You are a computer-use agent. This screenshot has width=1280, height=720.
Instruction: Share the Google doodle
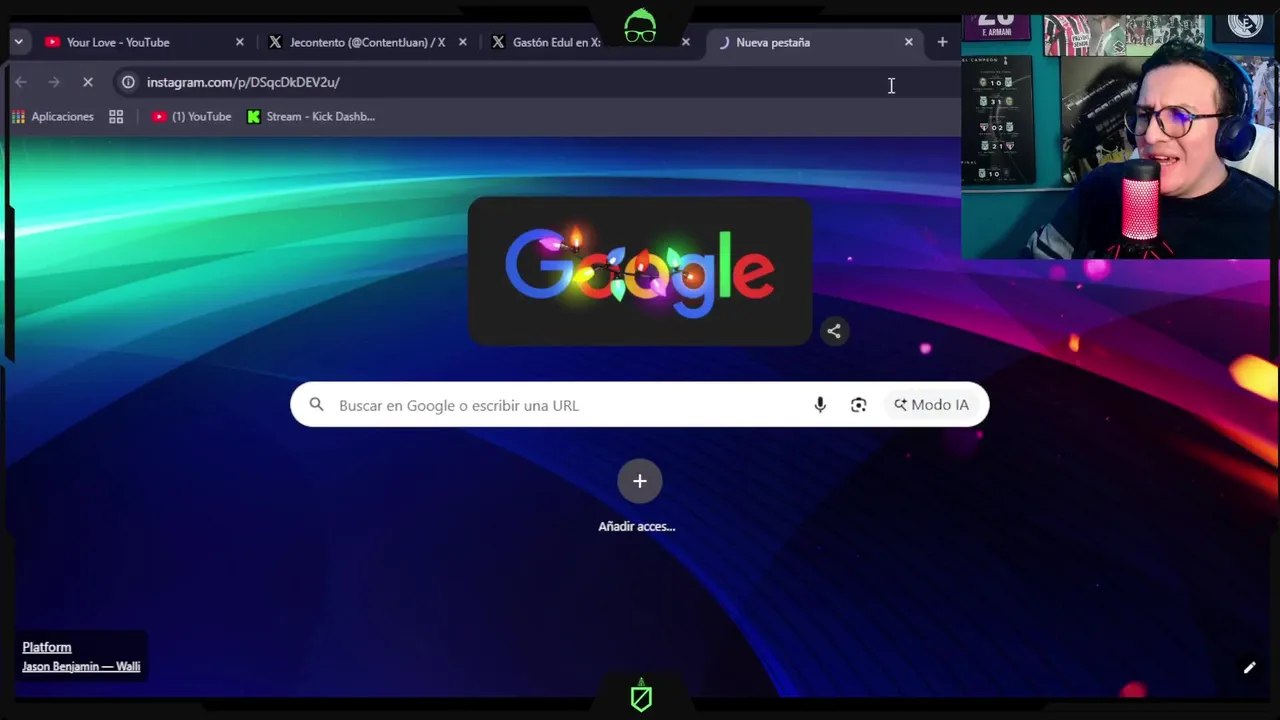(x=834, y=331)
